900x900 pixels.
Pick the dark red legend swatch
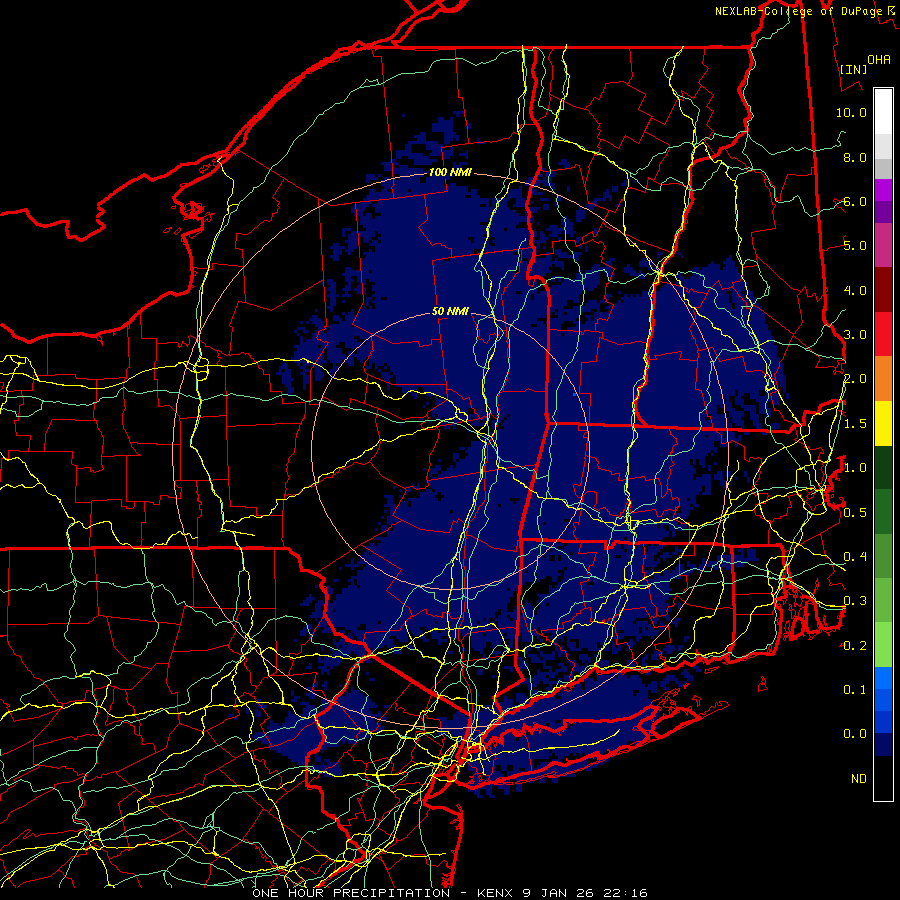(883, 290)
